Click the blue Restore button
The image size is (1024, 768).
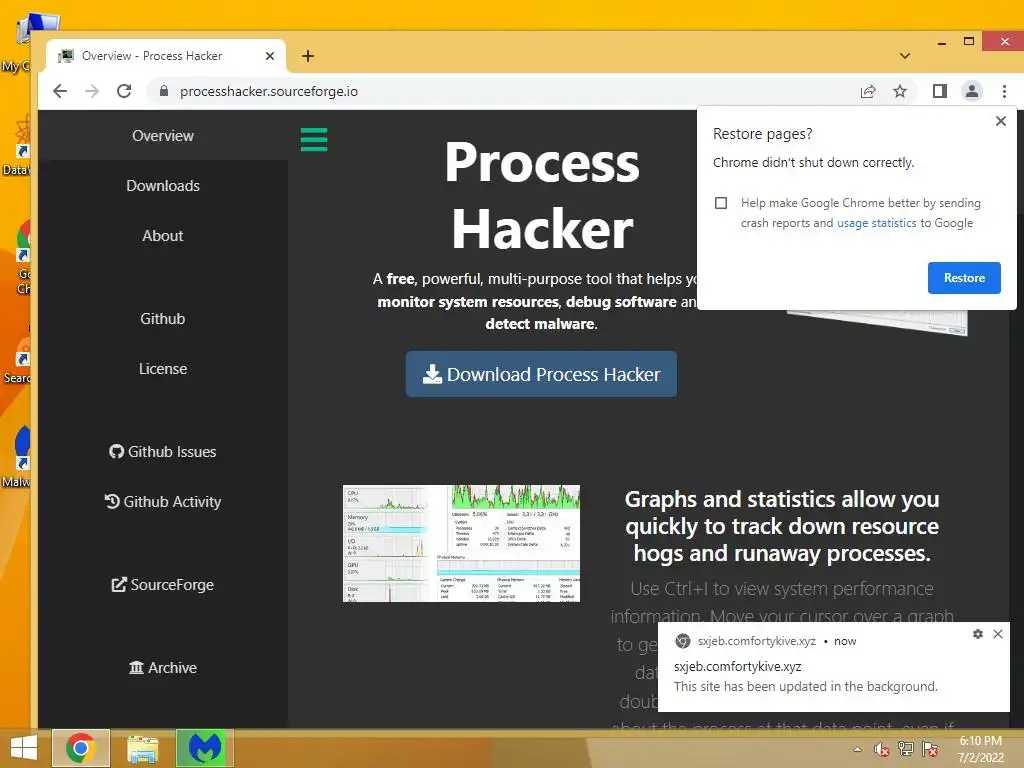point(964,278)
